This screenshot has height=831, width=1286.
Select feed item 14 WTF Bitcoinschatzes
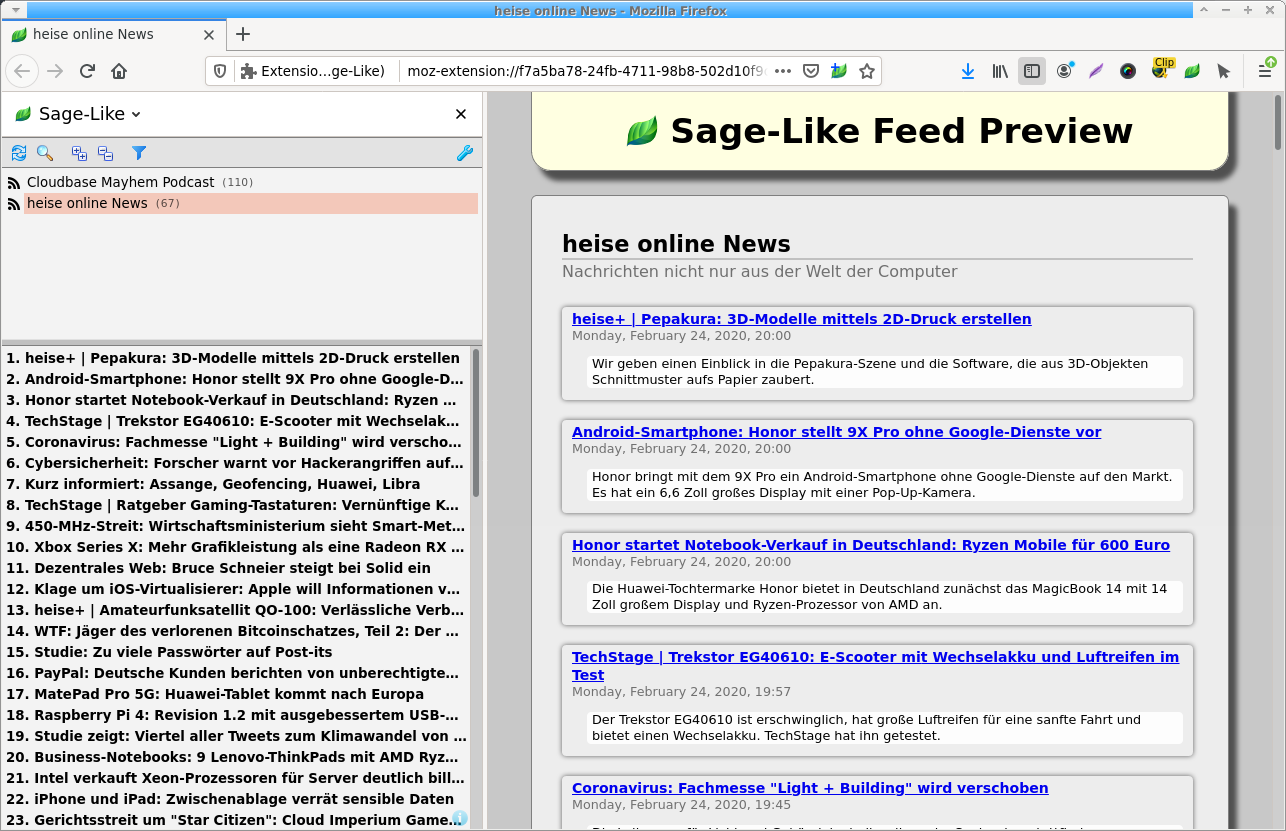click(x=236, y=631)
